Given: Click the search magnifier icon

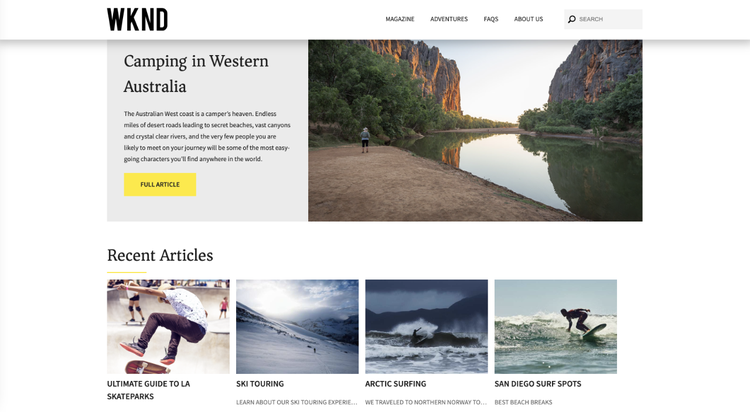Looking at the screenshot, I should pyautogui.click(x=572, y=19).
